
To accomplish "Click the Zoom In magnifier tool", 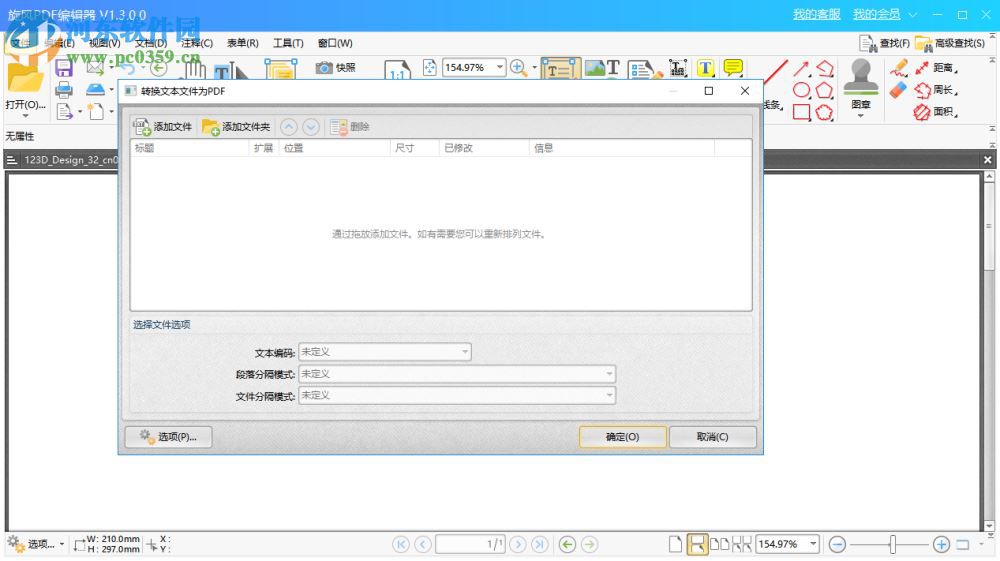I will (518, 68).
